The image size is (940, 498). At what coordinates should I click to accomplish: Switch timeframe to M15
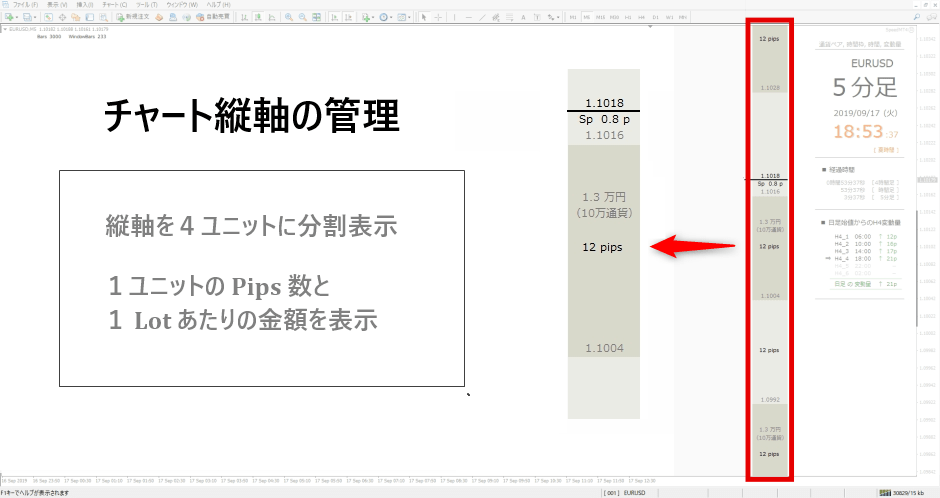coord(601,17)
